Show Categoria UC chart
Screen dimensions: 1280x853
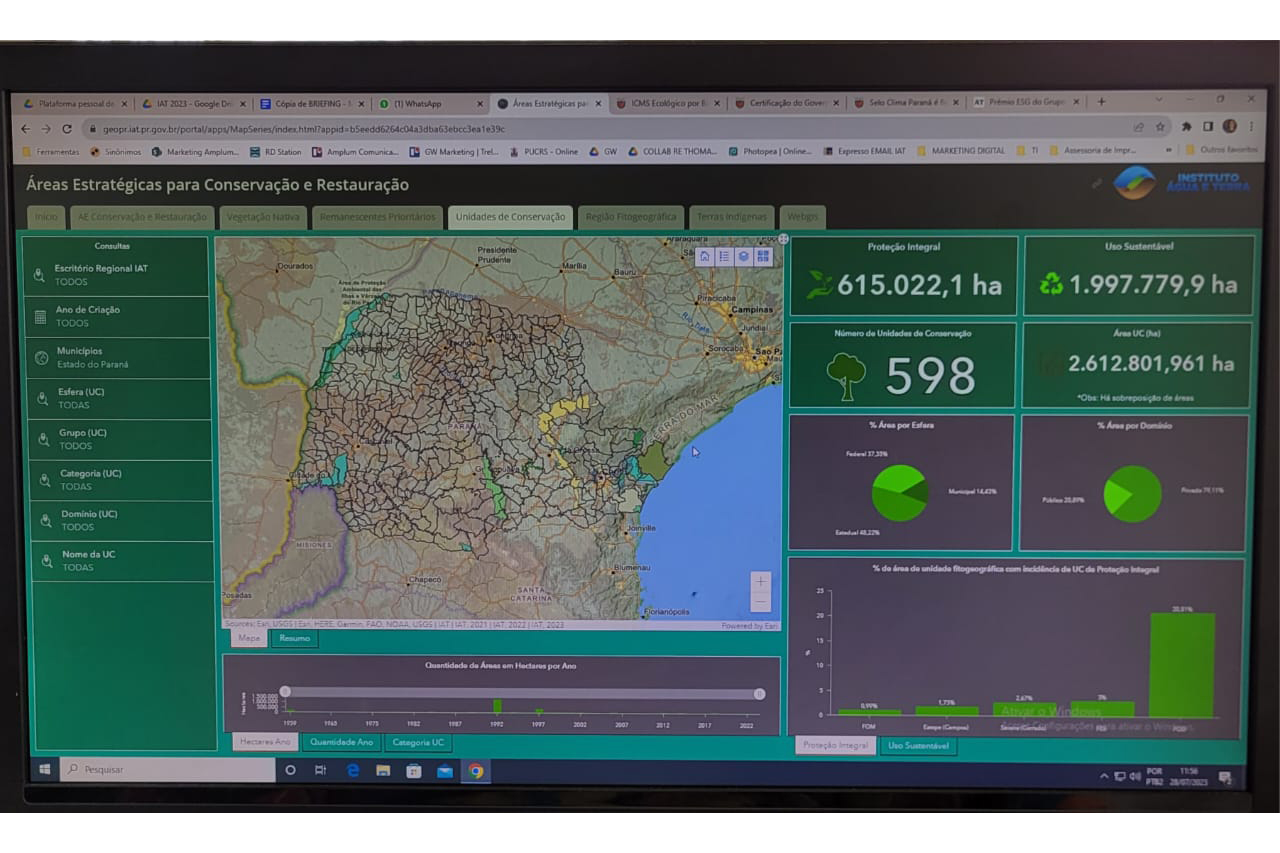[418, 742]
